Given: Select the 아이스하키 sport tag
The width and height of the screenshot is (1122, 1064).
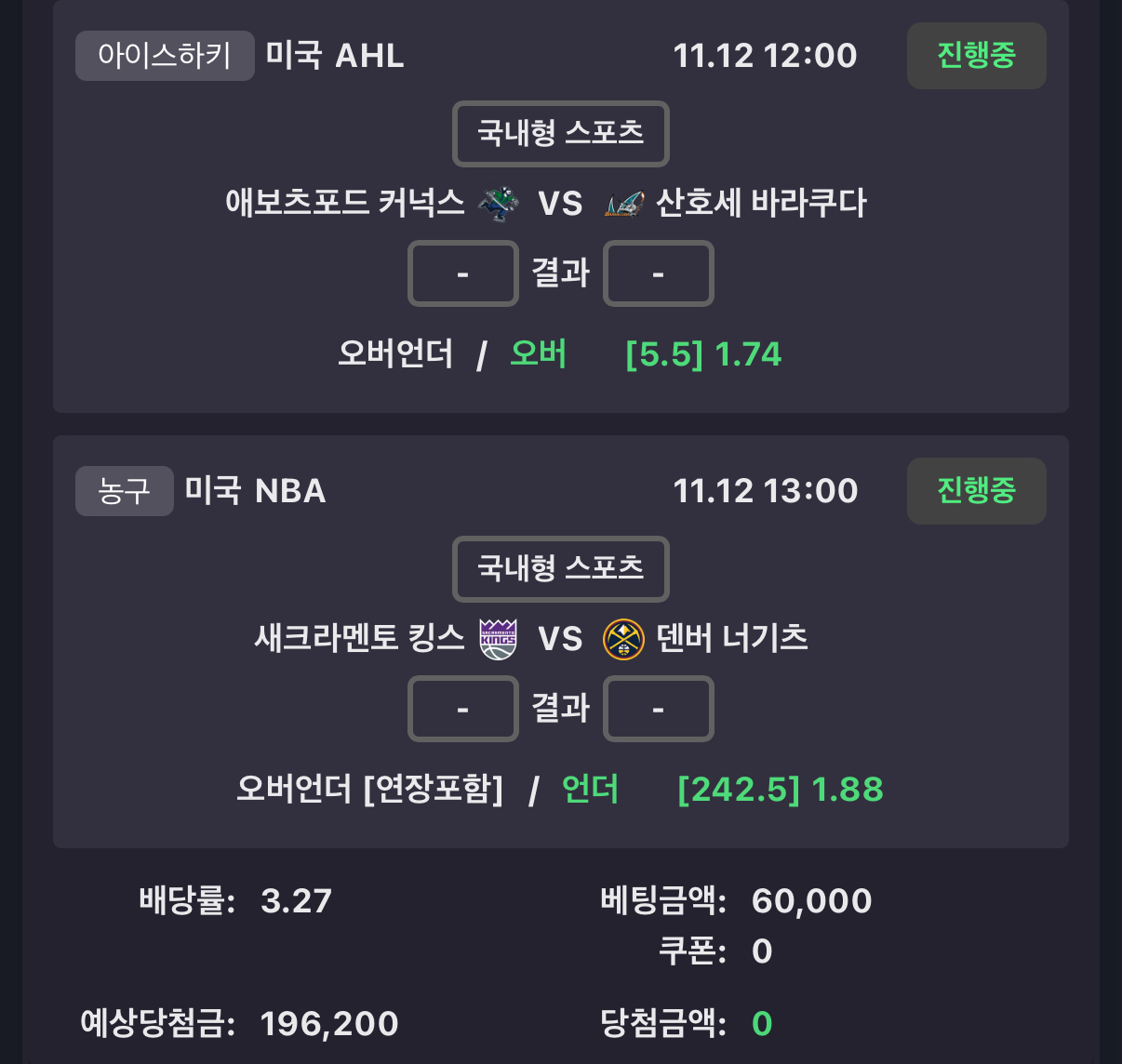Looking at the screenshot, I should pos(165,56).
